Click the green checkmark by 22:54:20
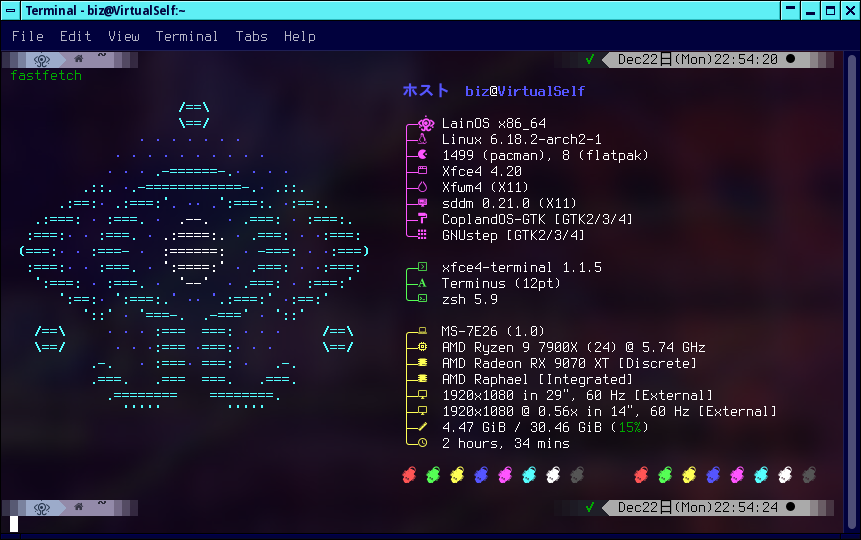861x540 pixels. [590, 59]
